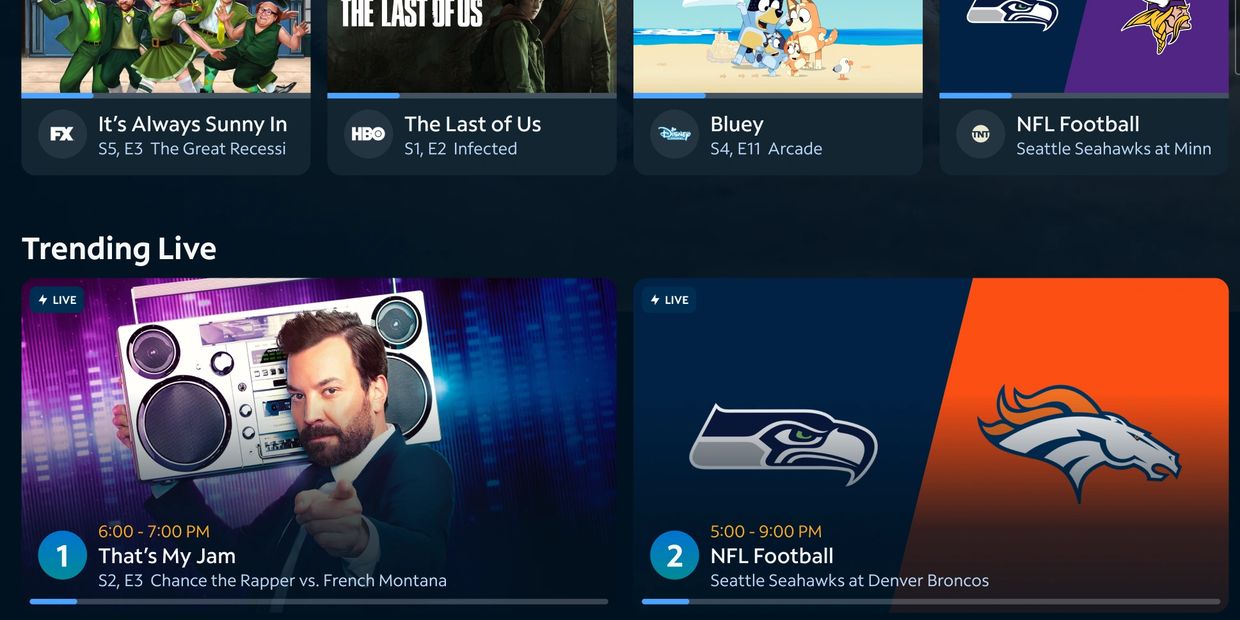The height and width of the screenshot is (620, 1240).
Task: Click the LIVE badge on That's My Jam
Action: [x=57, y=300]
